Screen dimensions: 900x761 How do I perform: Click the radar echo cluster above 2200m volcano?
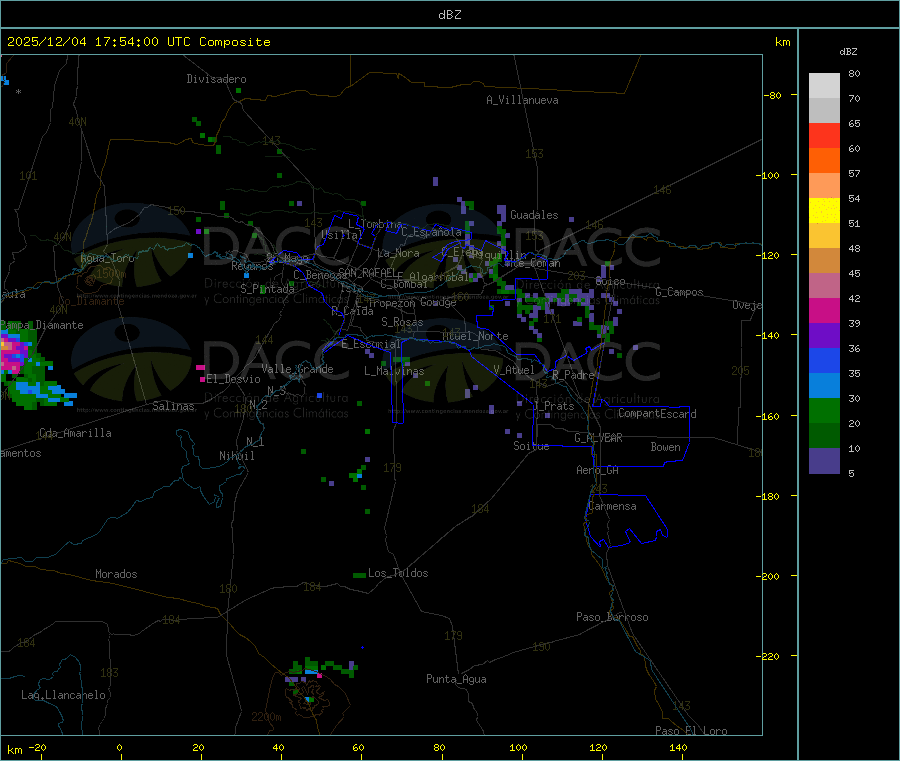[x=321, y=669]
